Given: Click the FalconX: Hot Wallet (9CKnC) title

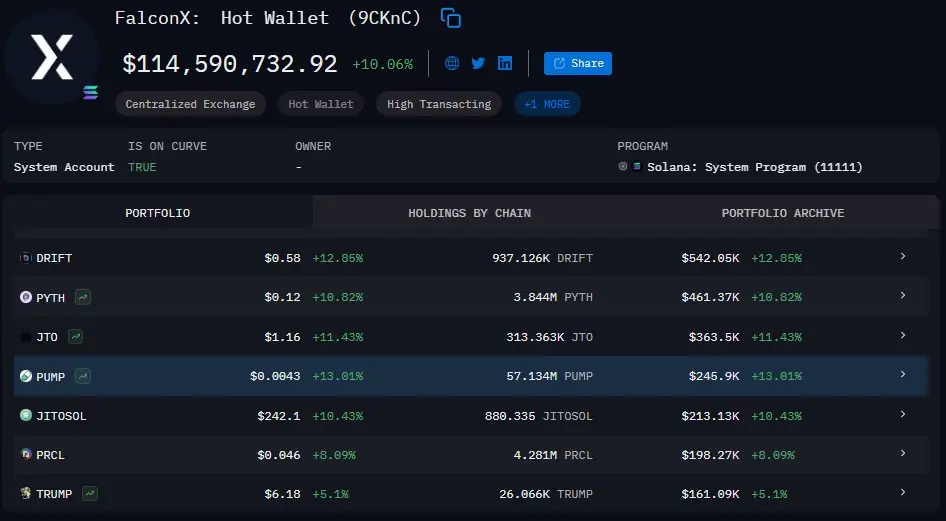Looking at the screenshot, I should click(x=268, y=18).
